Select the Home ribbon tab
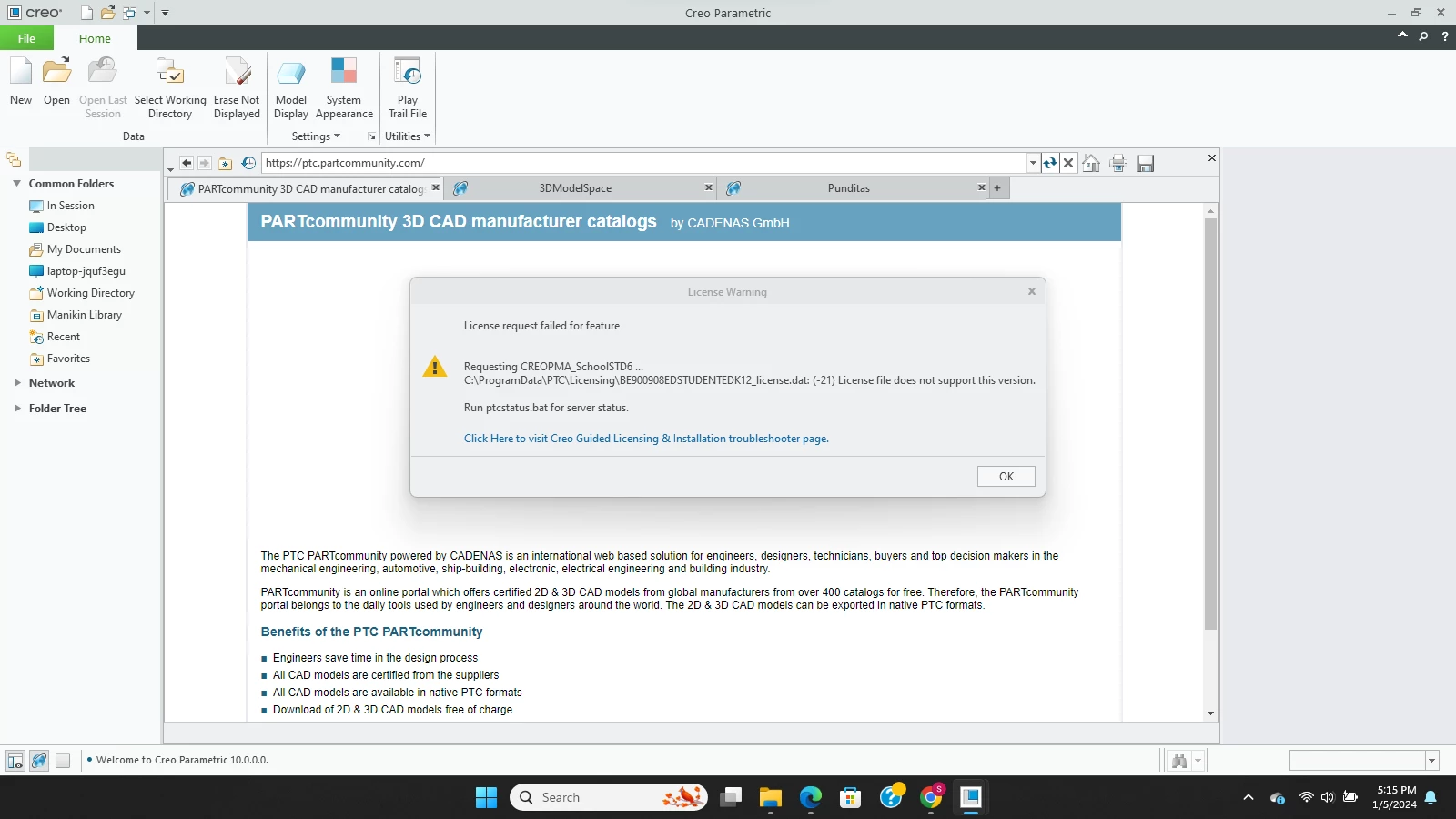The image size is (1456, 819). point(95,38)
